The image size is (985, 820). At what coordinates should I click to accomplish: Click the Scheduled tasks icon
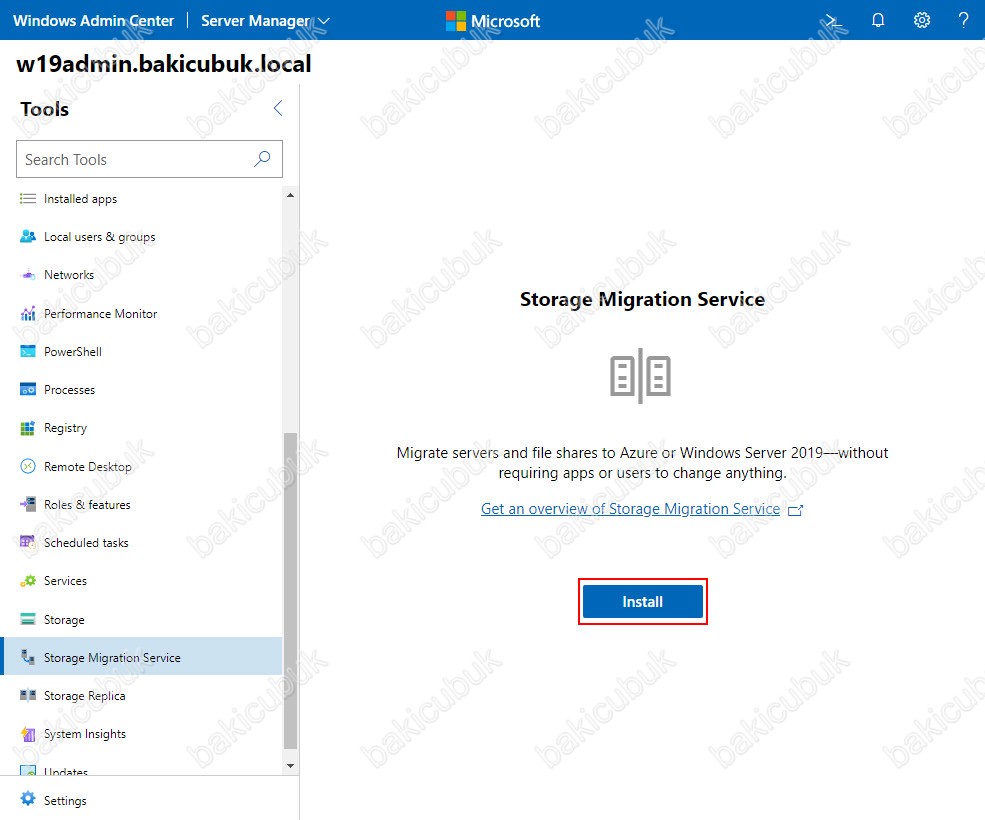tap(28, 542)
